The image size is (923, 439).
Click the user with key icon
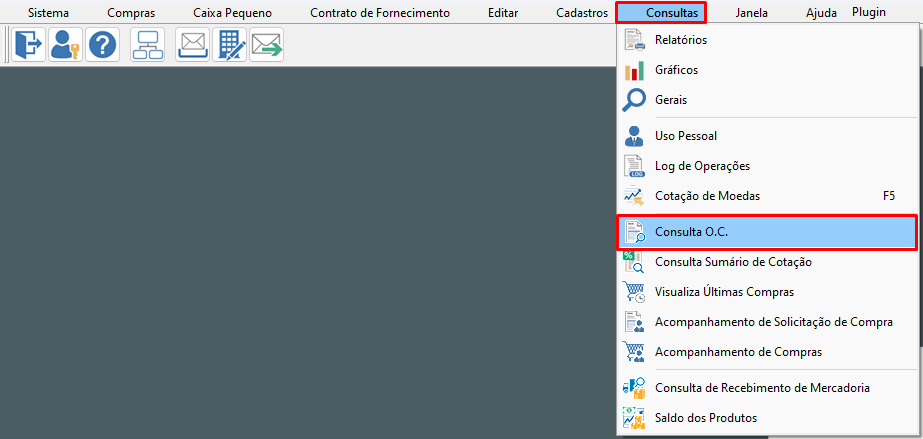(x=65, y=44)
